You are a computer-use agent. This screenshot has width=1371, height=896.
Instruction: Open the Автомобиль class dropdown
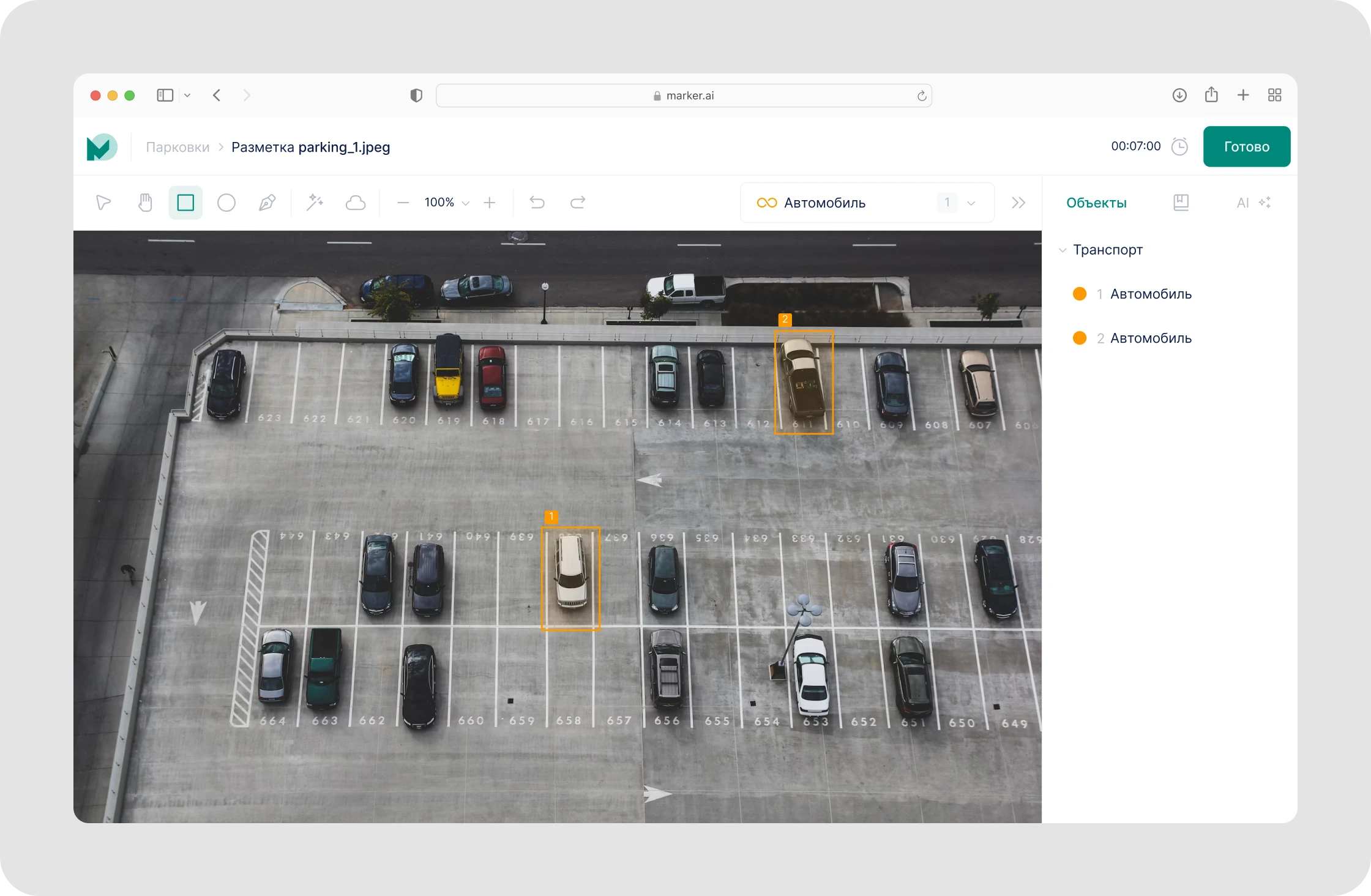[867, 203]
